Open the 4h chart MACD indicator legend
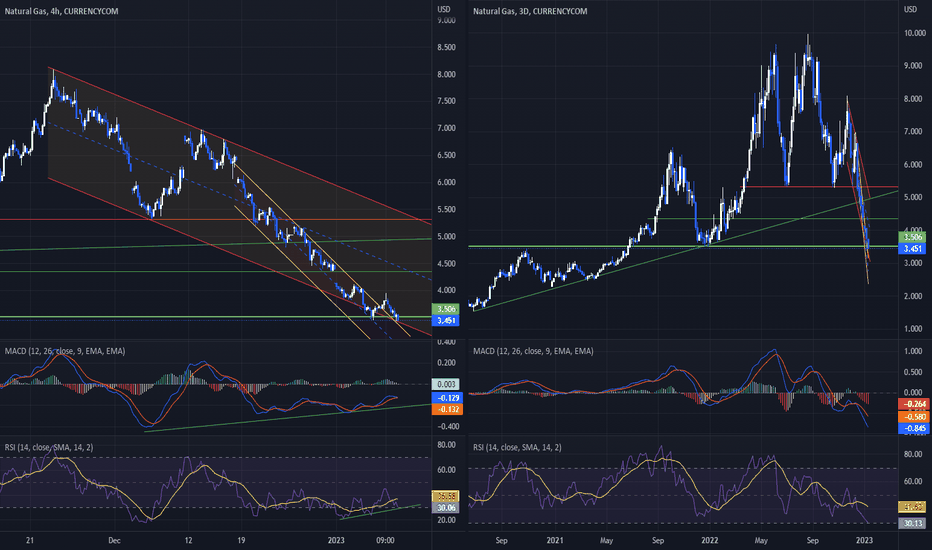This screenshot has height=550, width=932. tap(65, 351)
